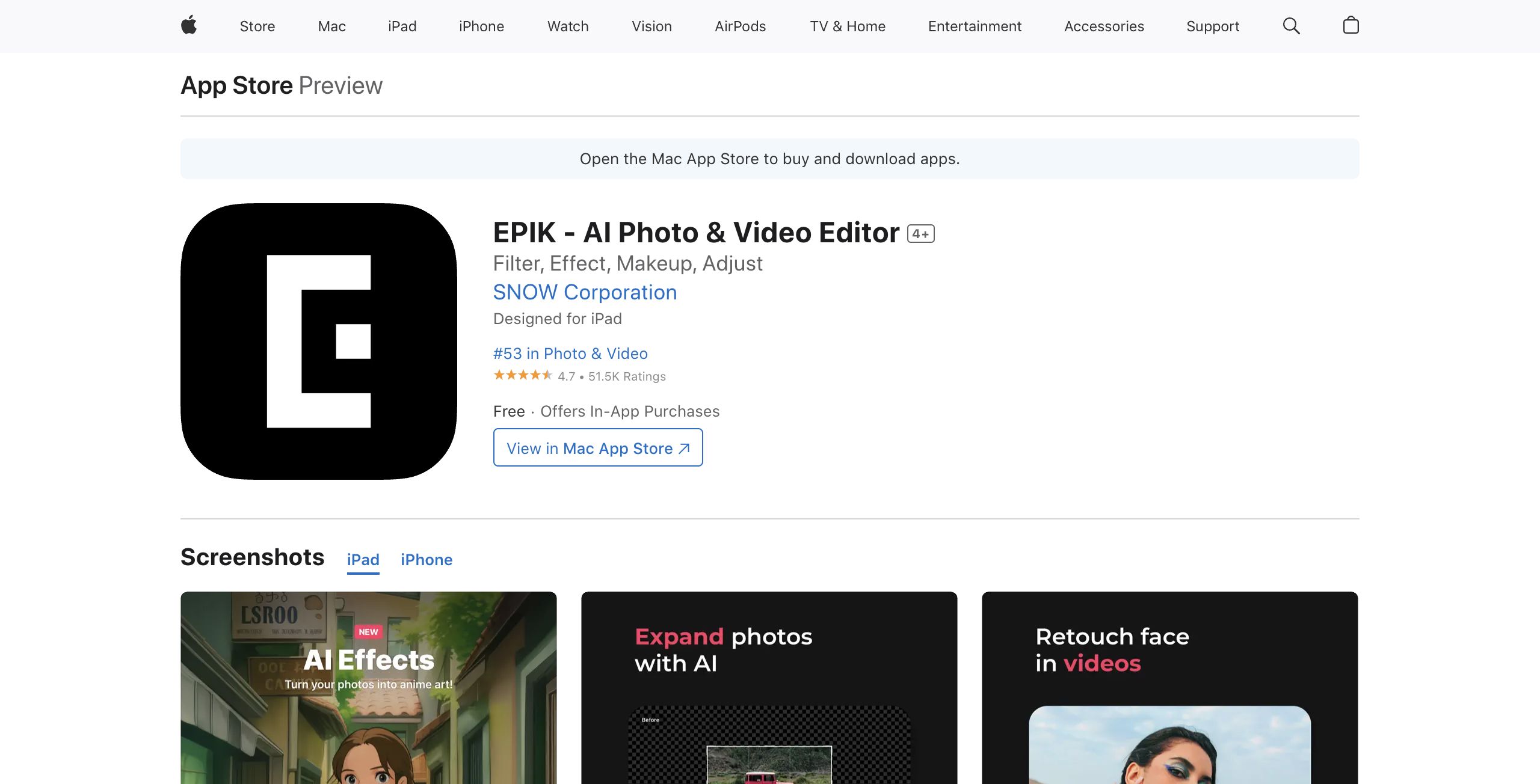
Task: Open the SNOW Corporation developer link
Action: point(585,292)
